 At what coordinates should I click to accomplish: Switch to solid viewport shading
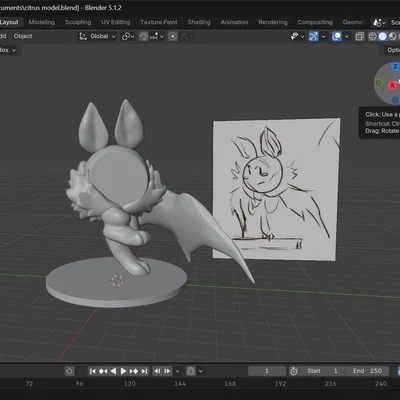coord(383,36)
